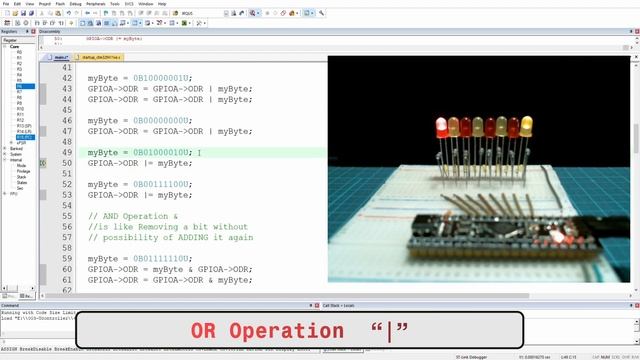The height and width of the screenshot is (360, 640).
Task: Select the Mode entry under Internal
Action: click(x=21, y=166)
